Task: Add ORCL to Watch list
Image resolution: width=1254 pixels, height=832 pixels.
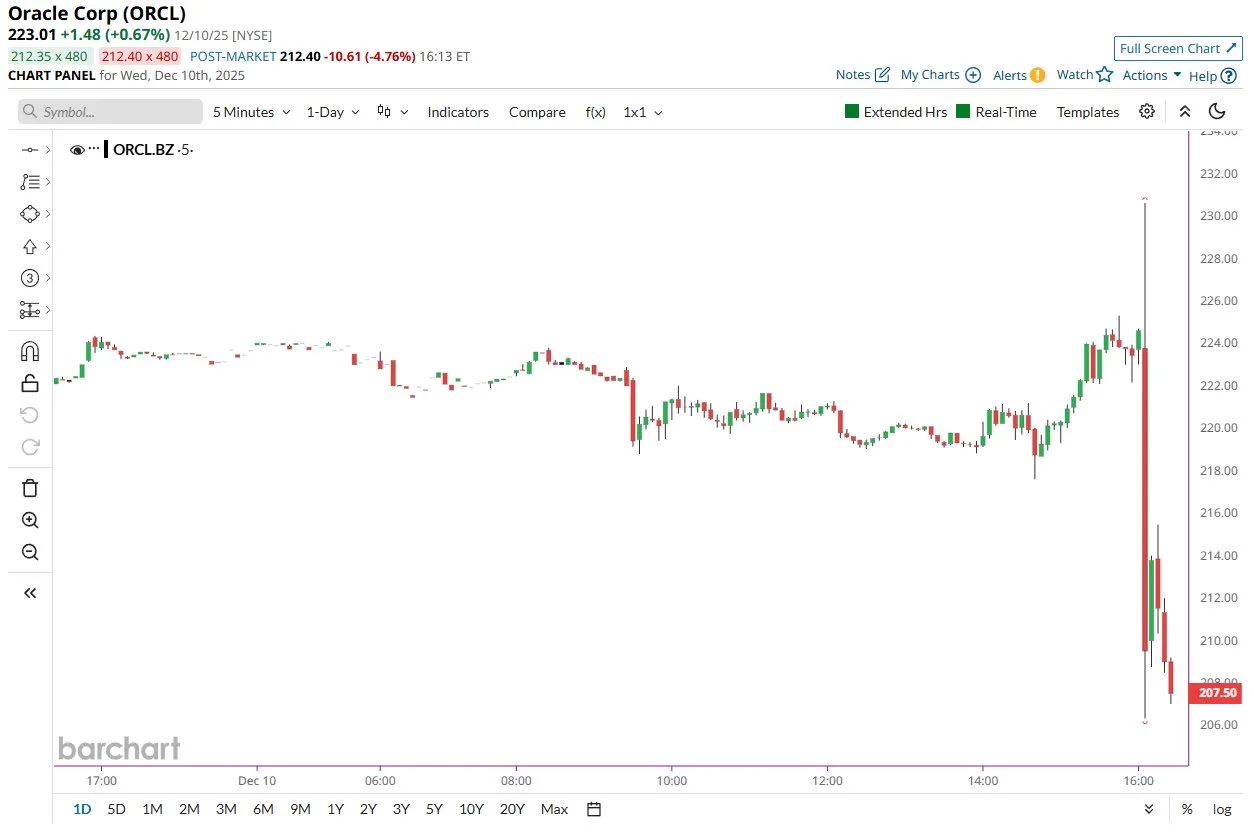Action: coord(1085,75)
